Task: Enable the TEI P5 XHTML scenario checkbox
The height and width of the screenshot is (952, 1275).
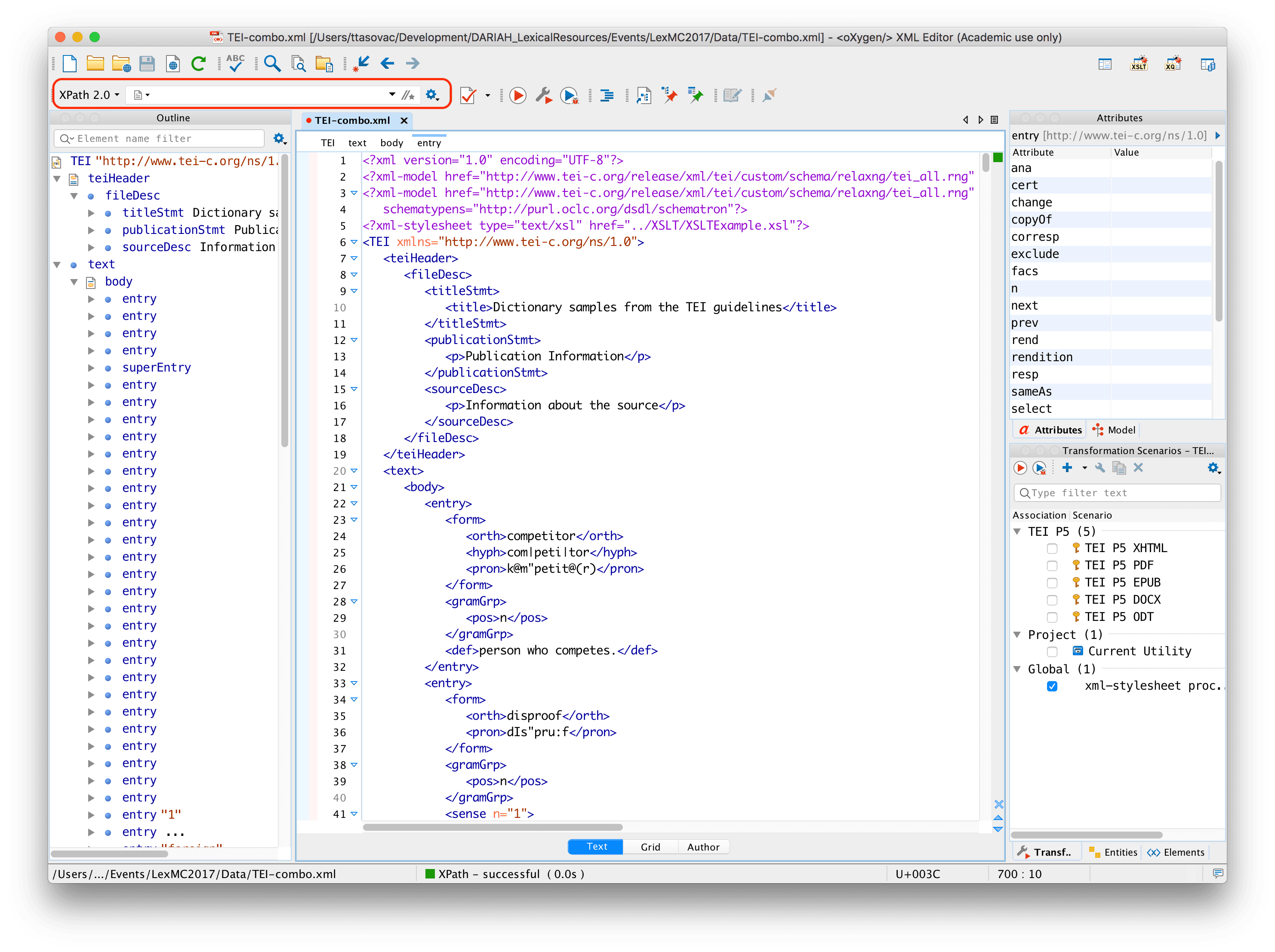Action: [1052, 549]
